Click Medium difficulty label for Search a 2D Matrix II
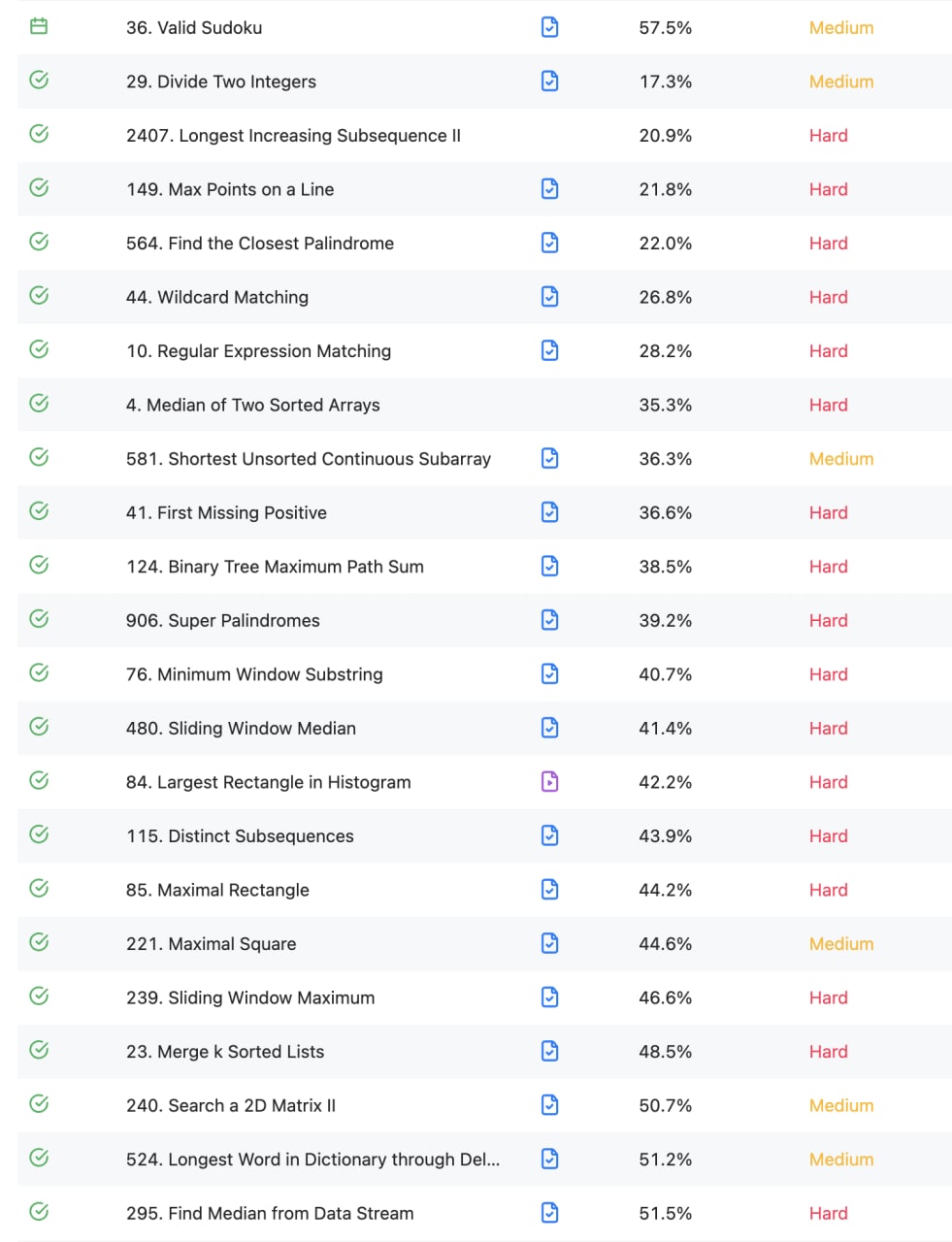This screenshot has height=1242, width=952. coord(841,1105)
